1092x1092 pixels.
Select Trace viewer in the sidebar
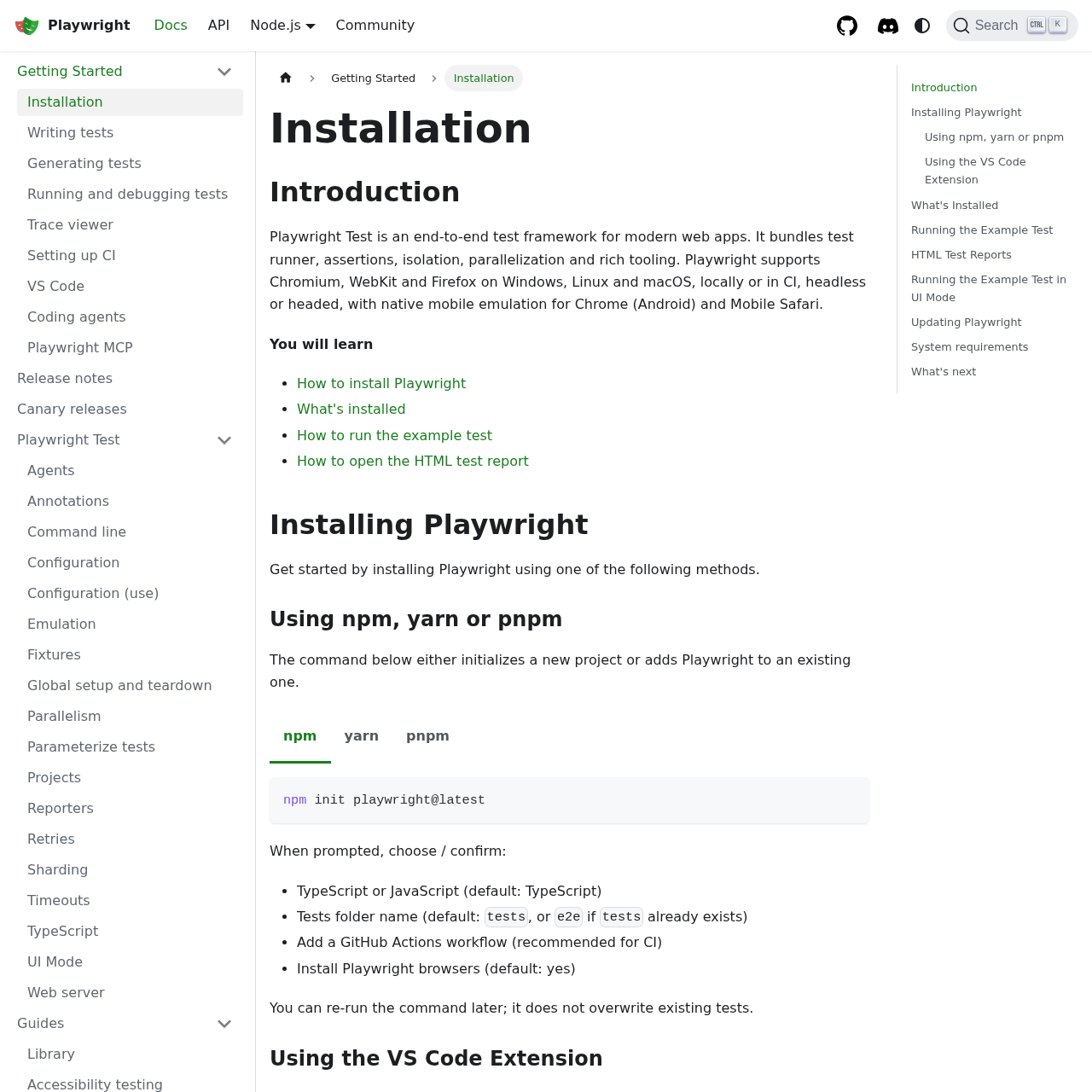coord(70,224)
